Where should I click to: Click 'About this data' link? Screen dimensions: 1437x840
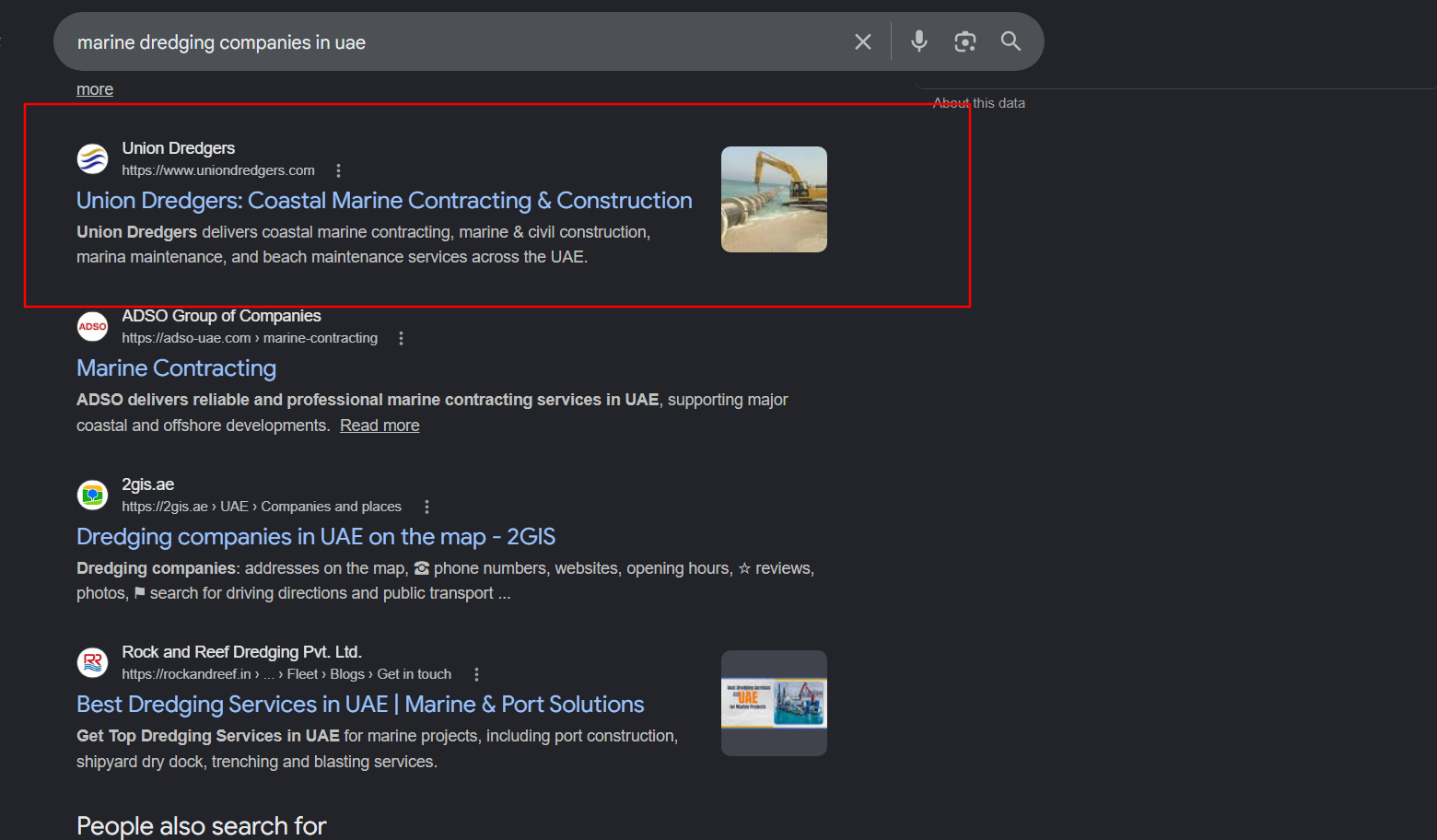click(x=979, y=103)
